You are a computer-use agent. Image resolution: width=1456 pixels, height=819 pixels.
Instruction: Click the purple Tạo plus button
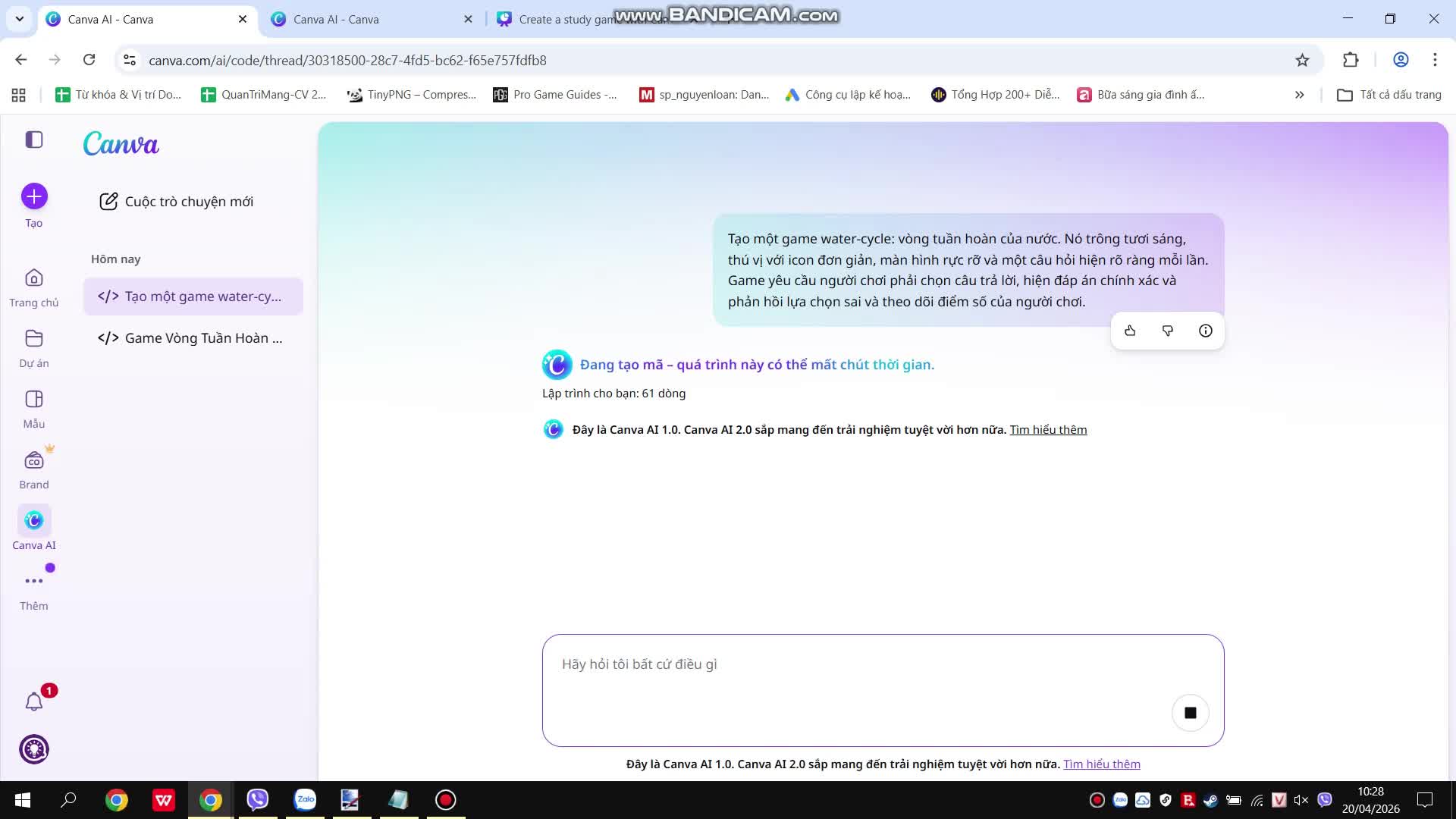tap(34, 196)
